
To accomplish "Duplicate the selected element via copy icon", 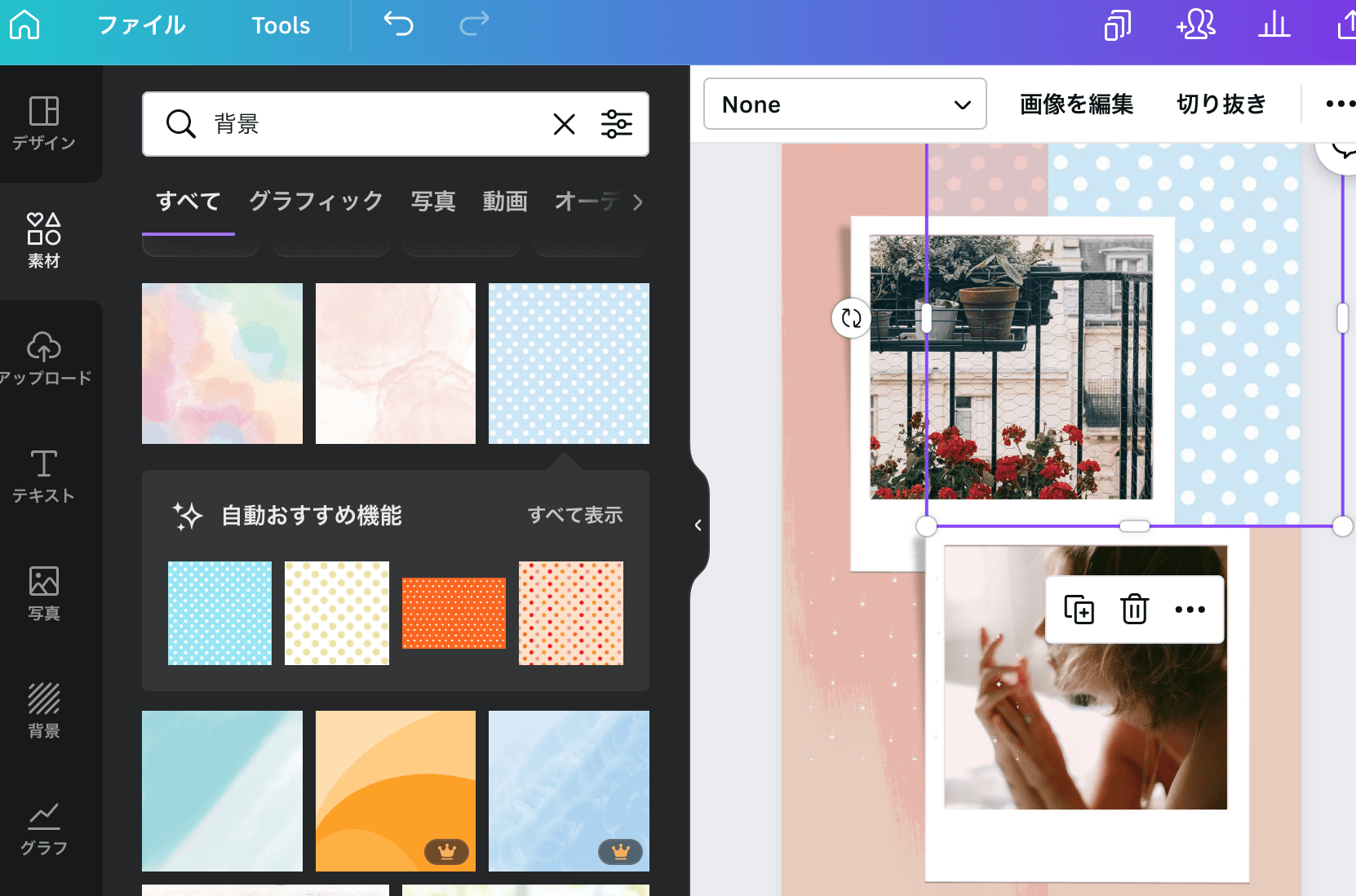I will 1079,609.
